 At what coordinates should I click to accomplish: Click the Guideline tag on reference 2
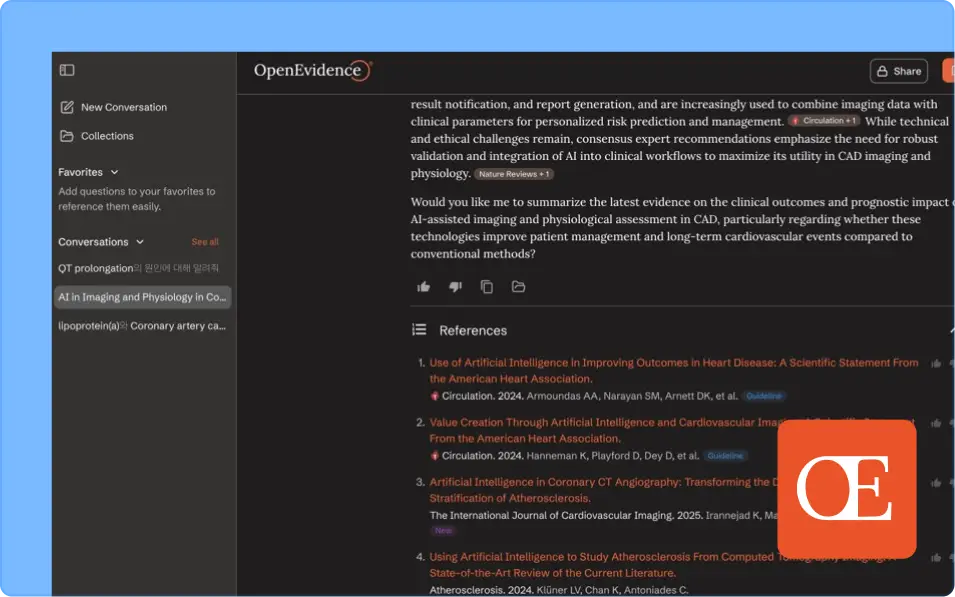pyautogui.click(x=725, y=456)
